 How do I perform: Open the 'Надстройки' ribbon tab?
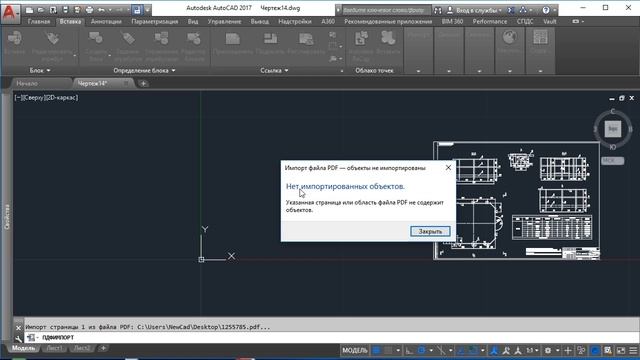pos(295,21)
